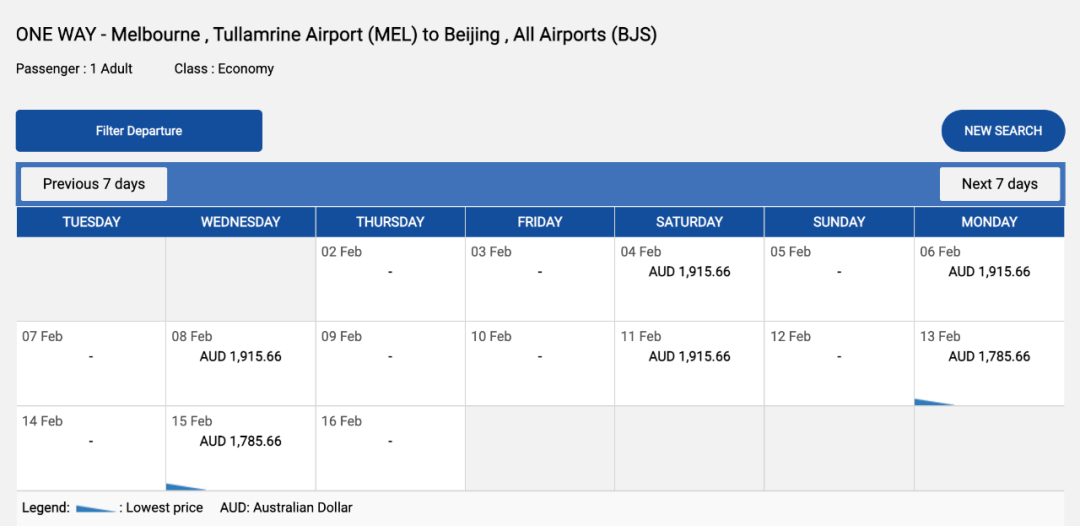The height and width of the screenshot is (526, 1080).
Task: Open the 16 Feb Thursday cell
Action: click(x=390, y=448)
